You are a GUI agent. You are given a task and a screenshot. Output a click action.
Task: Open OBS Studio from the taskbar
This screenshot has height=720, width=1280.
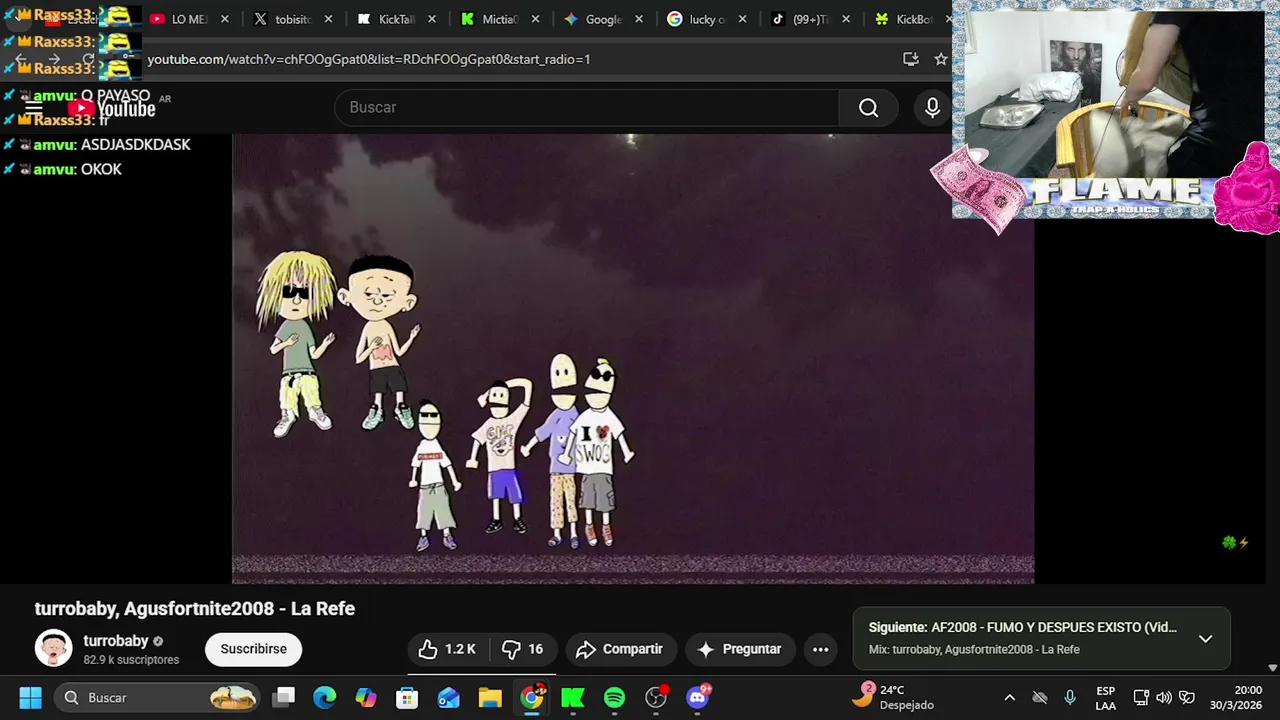click(x=656, y=697)
